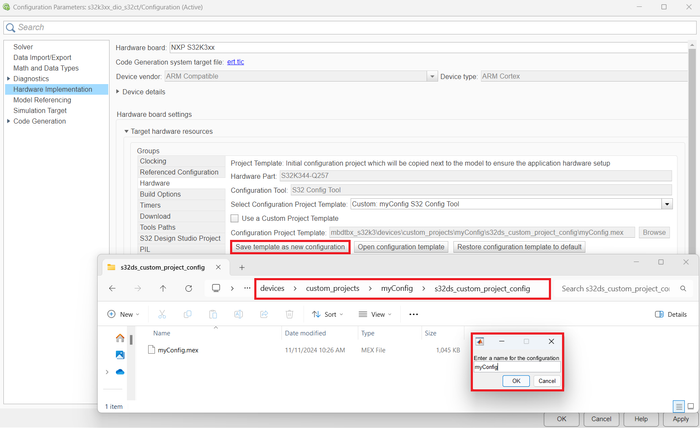Click Restore configuration template to default
The width and height of the screenshot is (700, 428).
519,247
